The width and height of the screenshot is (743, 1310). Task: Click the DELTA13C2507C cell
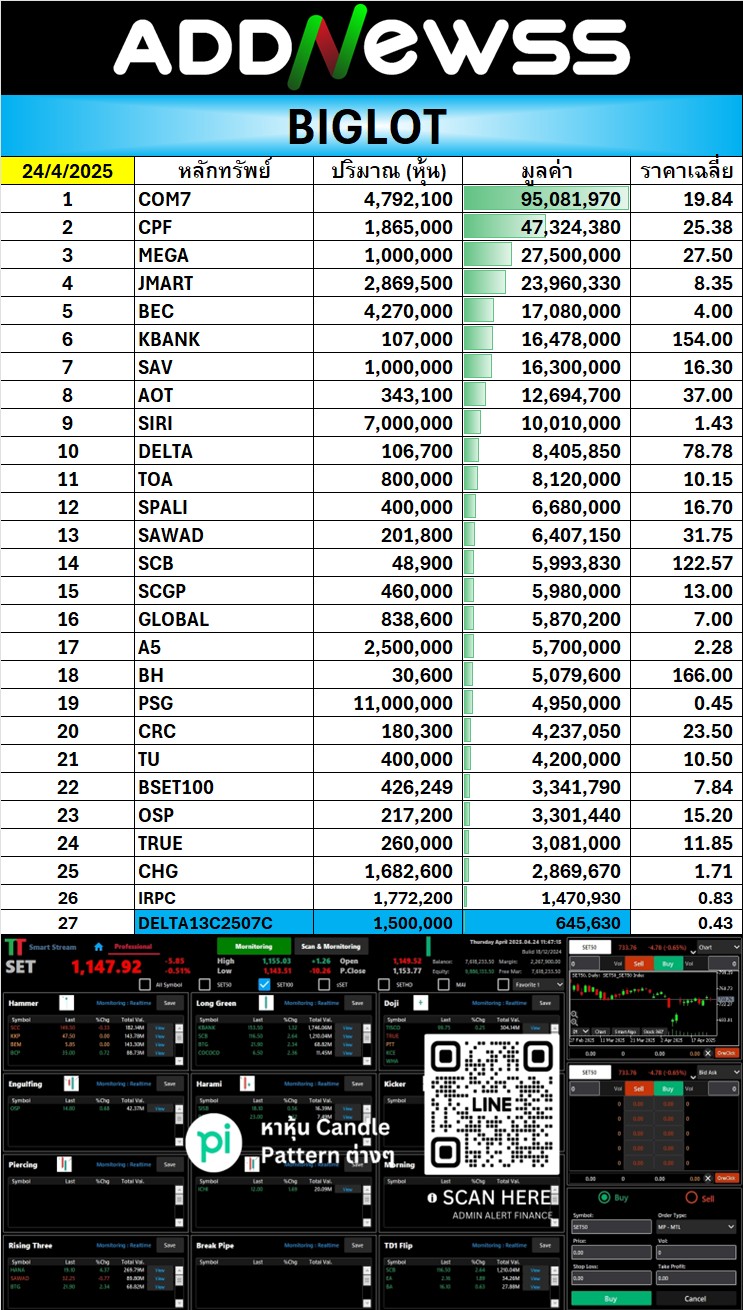[224, 922]
